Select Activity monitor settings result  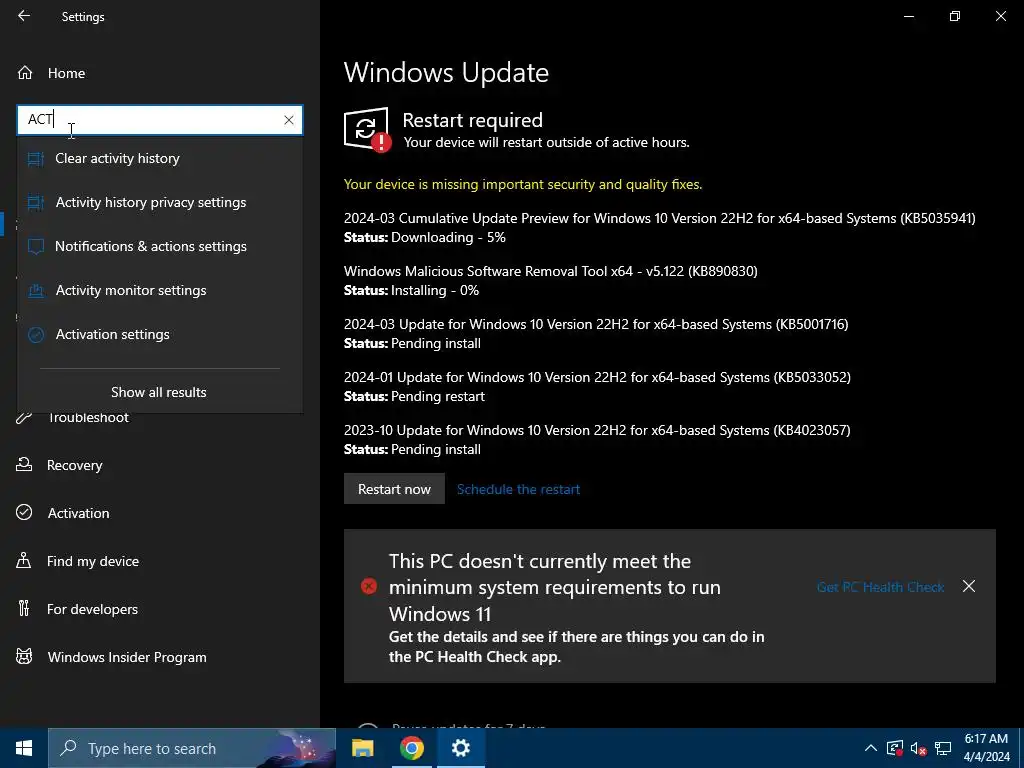(160, 291)
